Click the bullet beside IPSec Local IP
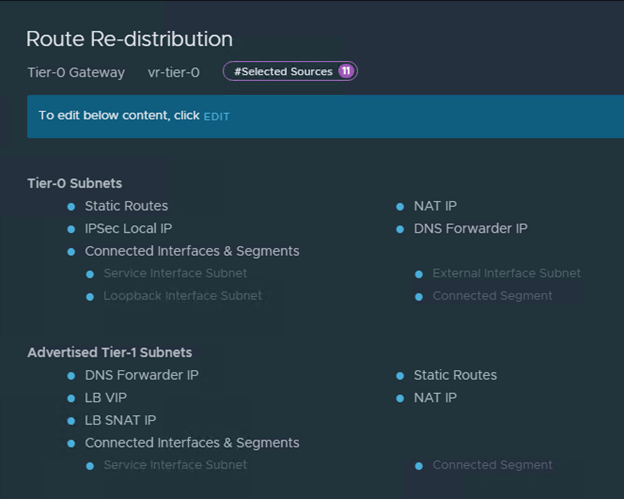 point(71,229)
